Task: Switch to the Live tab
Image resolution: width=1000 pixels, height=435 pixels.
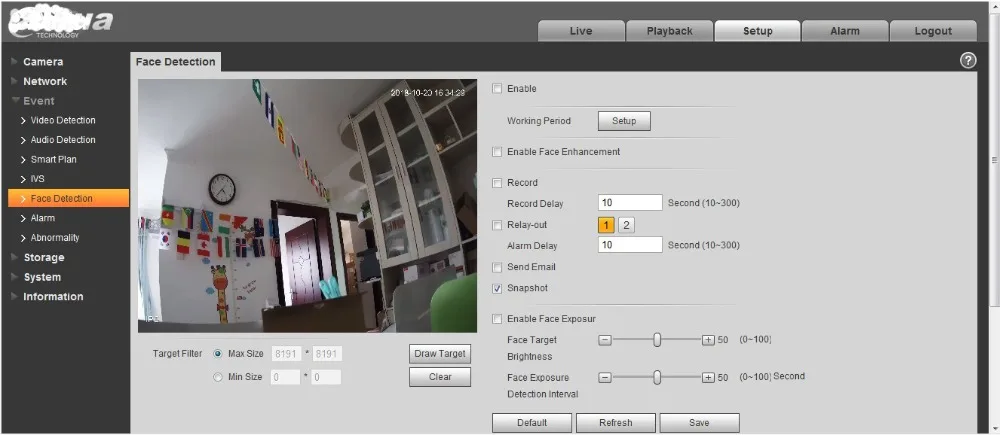Action: click(581, 31)
